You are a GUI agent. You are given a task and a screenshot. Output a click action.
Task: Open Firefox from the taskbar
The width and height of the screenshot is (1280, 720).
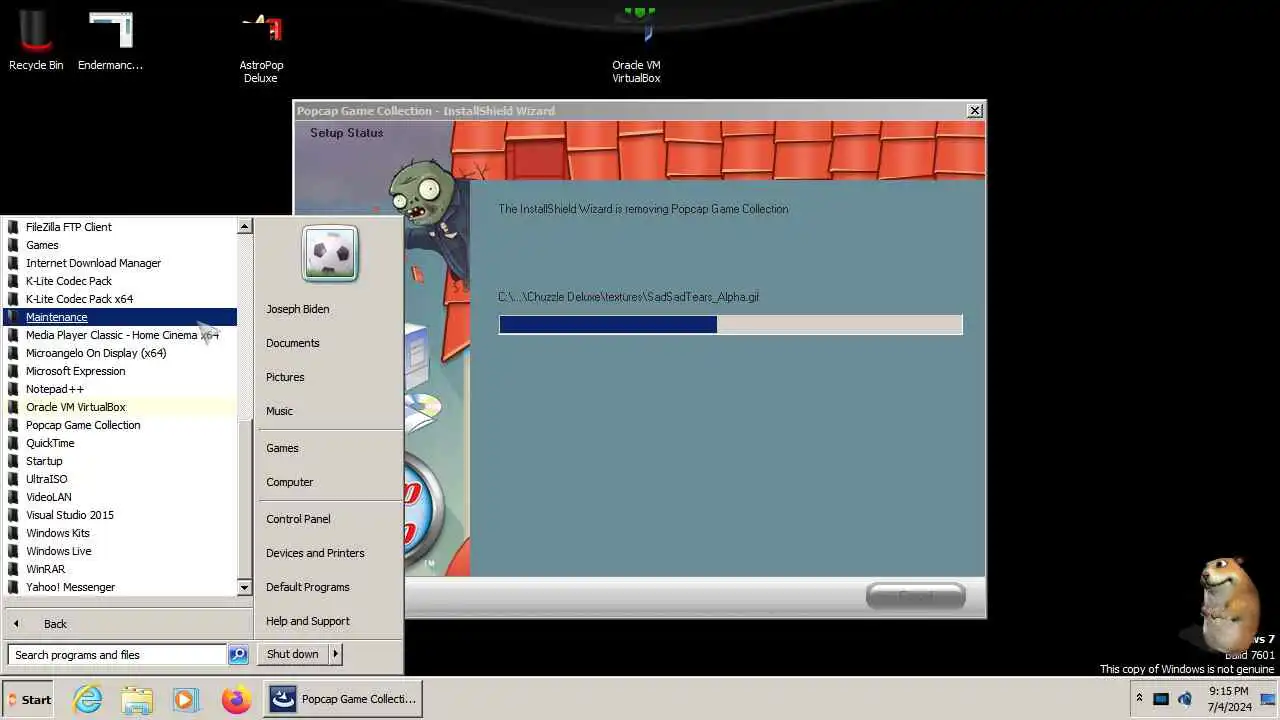236,699
